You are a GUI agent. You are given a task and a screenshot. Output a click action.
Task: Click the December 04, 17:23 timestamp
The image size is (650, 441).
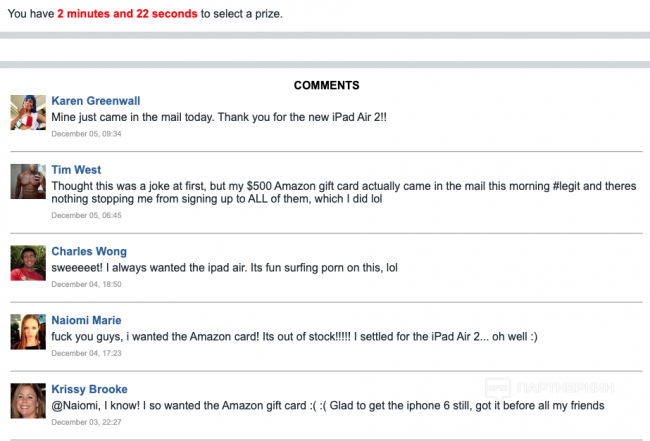tap(86, 353)
